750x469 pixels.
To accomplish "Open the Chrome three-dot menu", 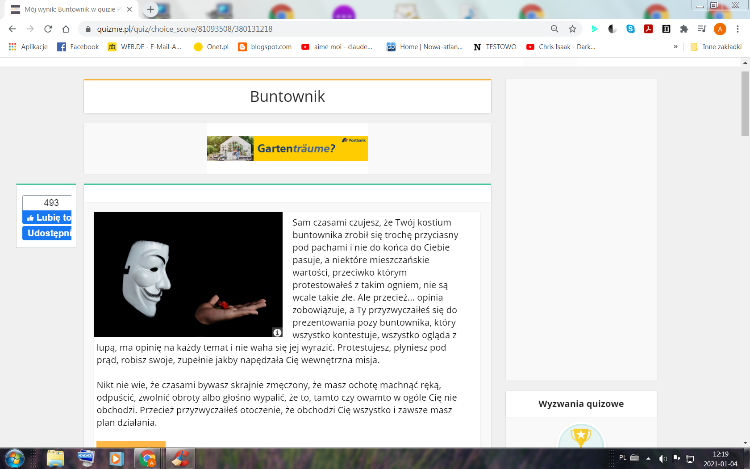I will coord(739,29).
